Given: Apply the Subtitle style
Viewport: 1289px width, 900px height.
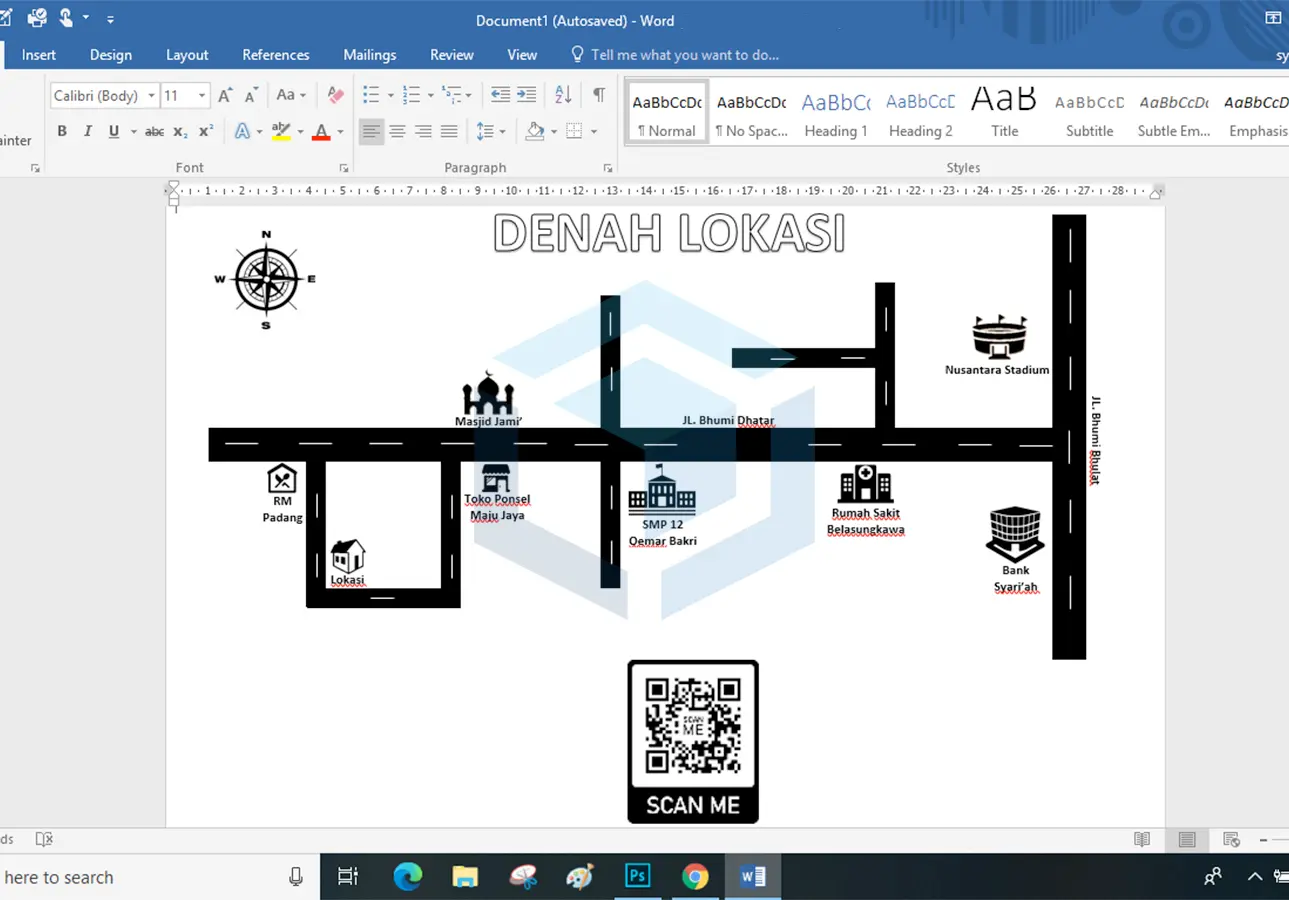Looking at the screenshot, I should 1090,113.
